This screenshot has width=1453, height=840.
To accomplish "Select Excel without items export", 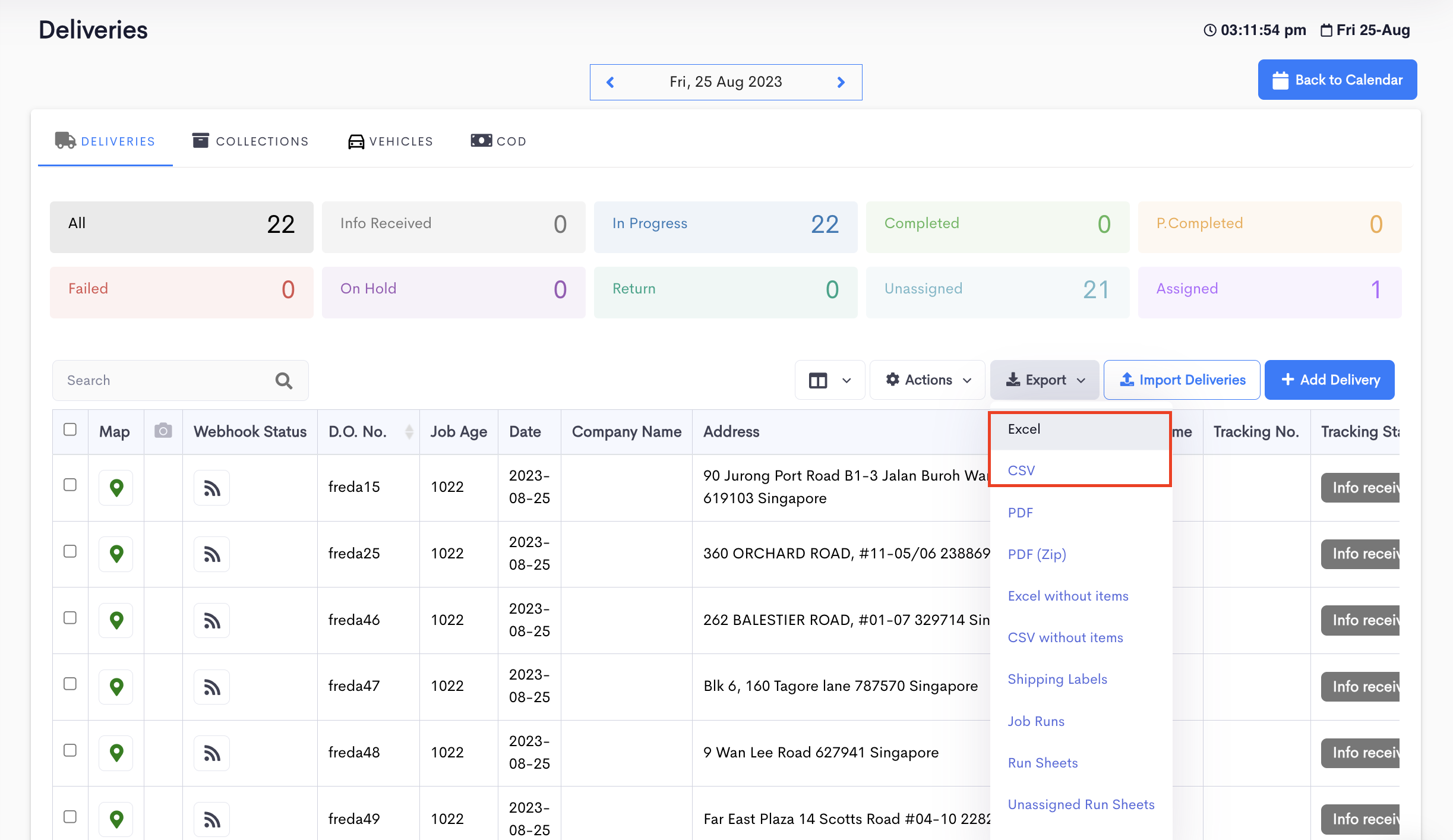I will coord(1080,596).
